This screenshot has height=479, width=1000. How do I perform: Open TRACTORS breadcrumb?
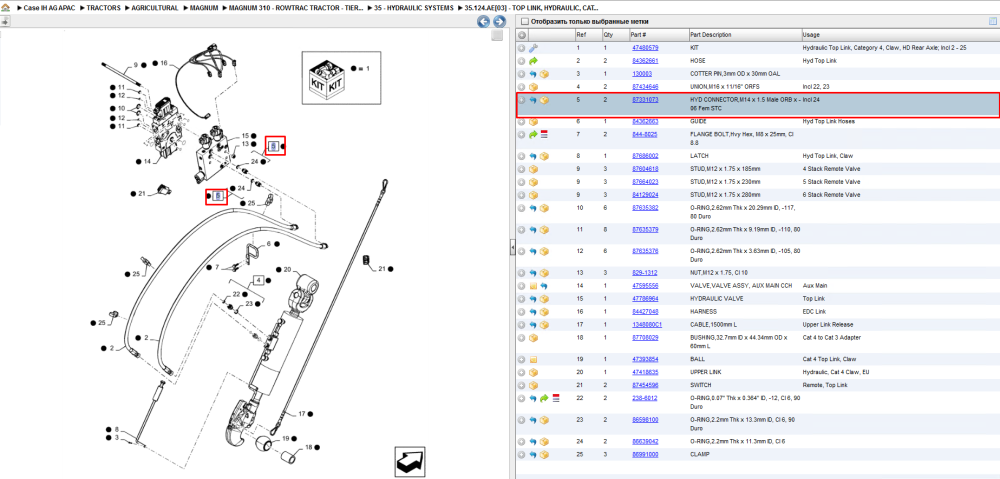click(104, 8)
